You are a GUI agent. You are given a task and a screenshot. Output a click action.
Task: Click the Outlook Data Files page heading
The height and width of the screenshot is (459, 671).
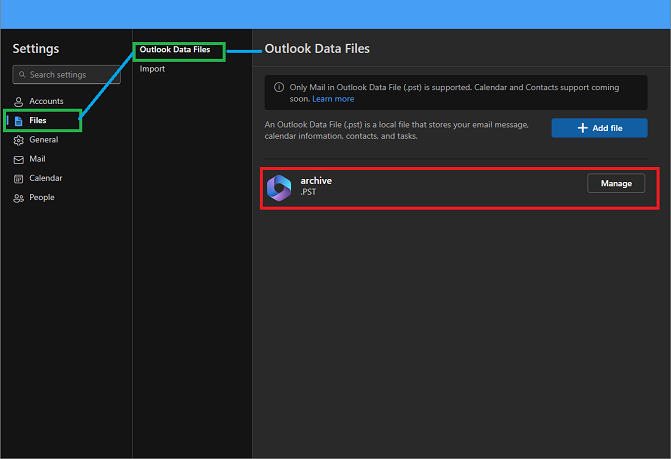click(317, 49)
